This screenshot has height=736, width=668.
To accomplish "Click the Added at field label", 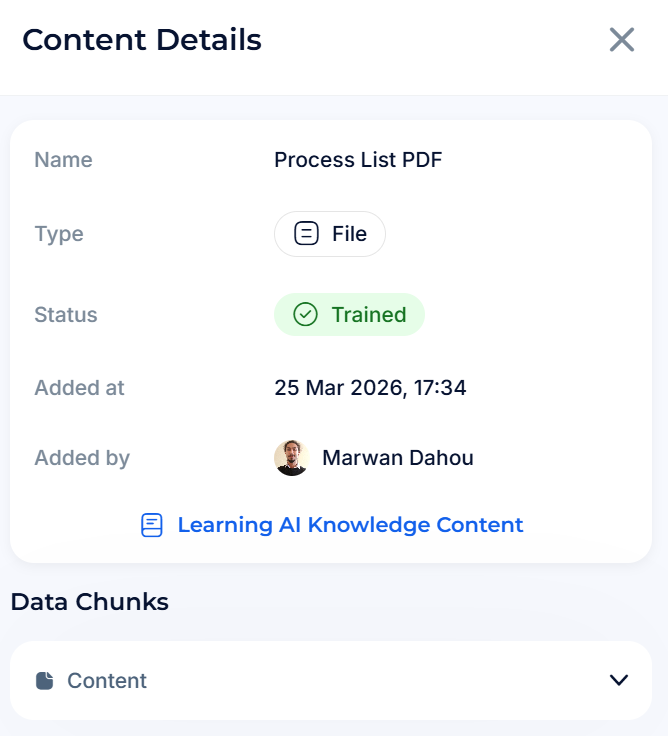I will [x=79, y=387].
